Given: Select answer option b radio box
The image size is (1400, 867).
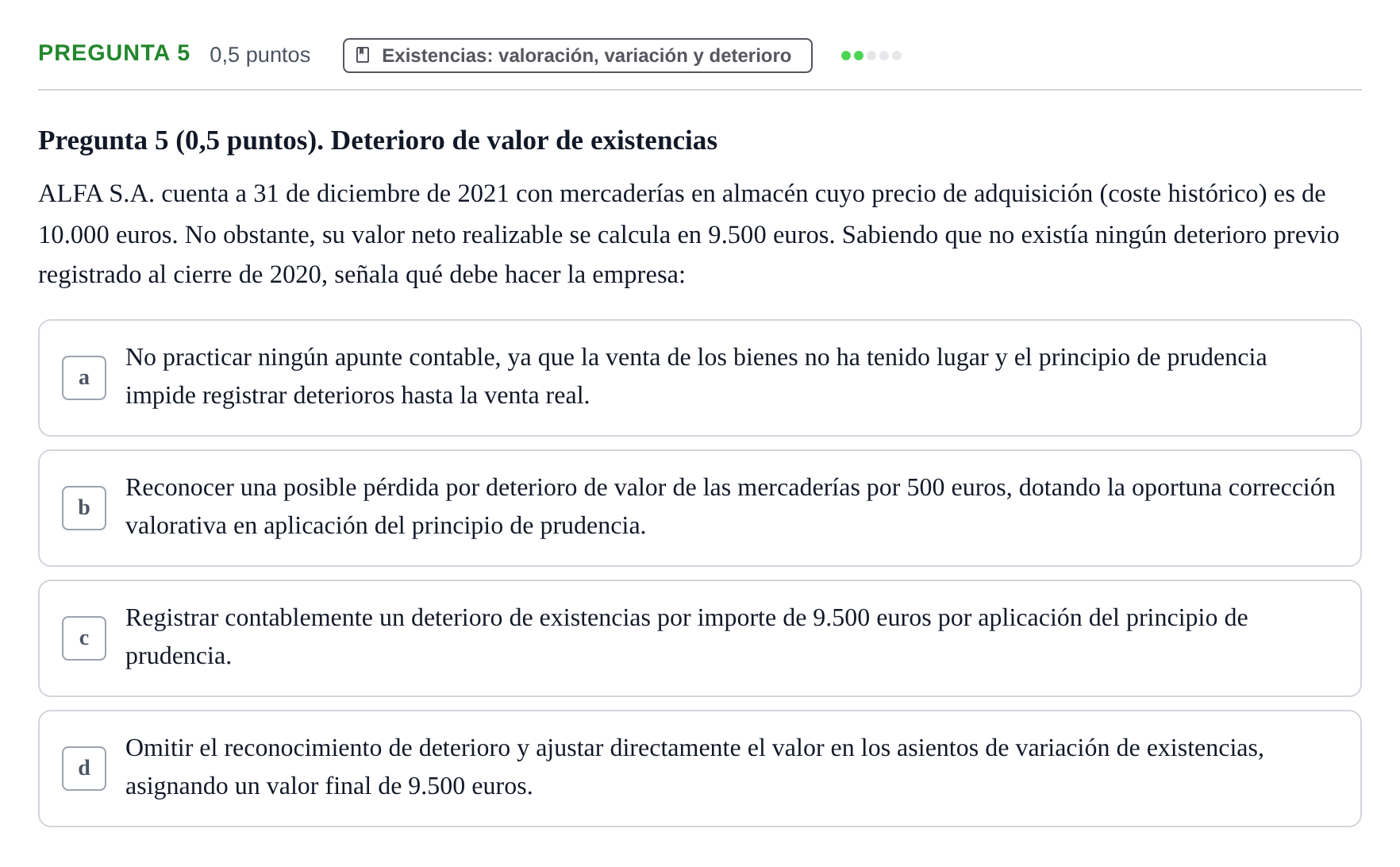Looking at the screenshot, I should pyautogui.click(x=84, y=508).
